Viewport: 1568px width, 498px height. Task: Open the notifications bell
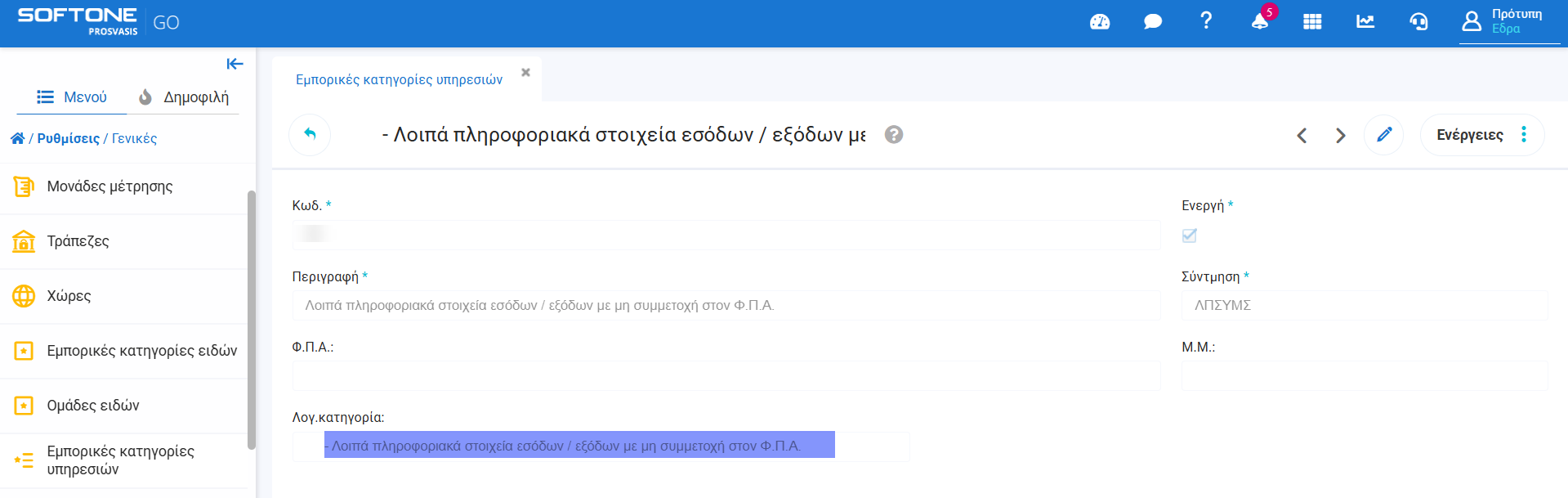click(x=1260, y=22)
